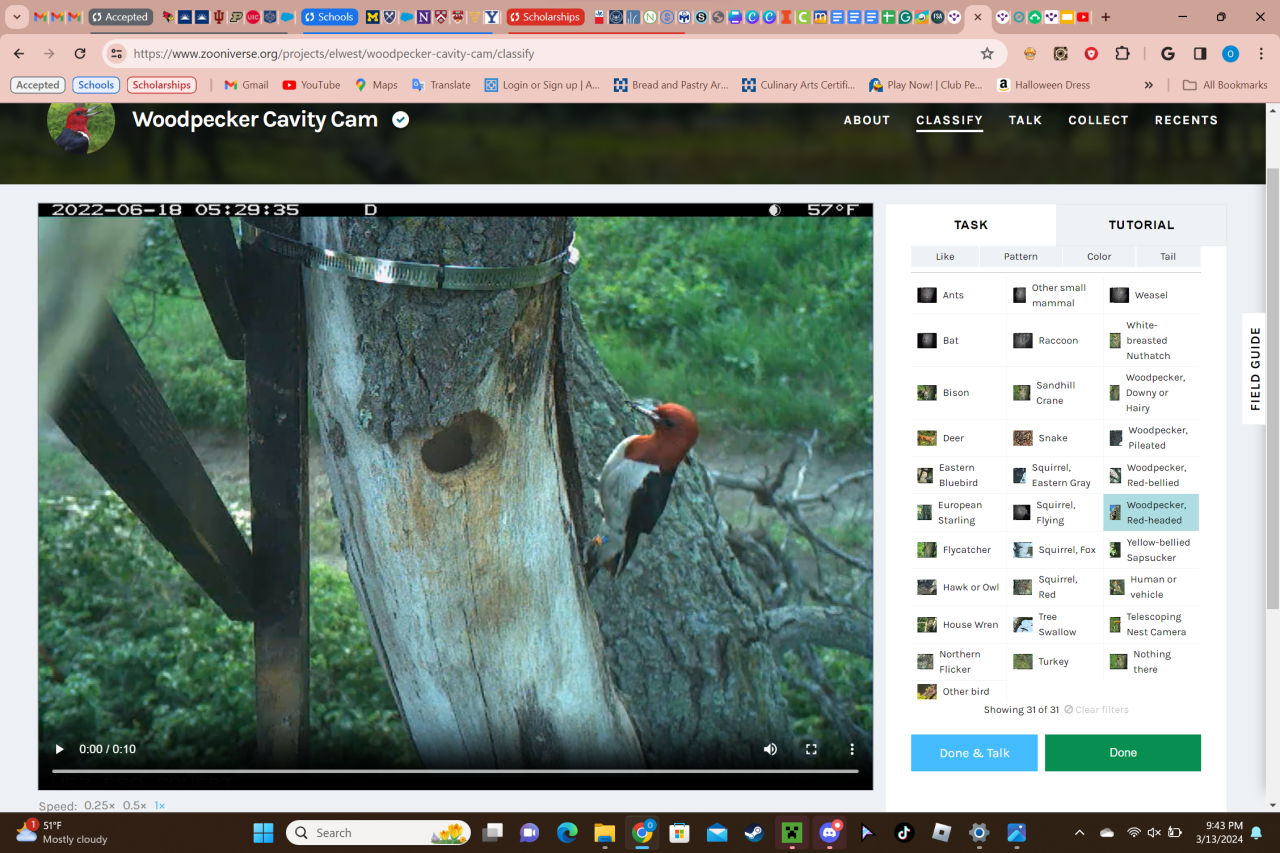Select Bat species option
Screen dimensions: 1280x853
(958, 340)
